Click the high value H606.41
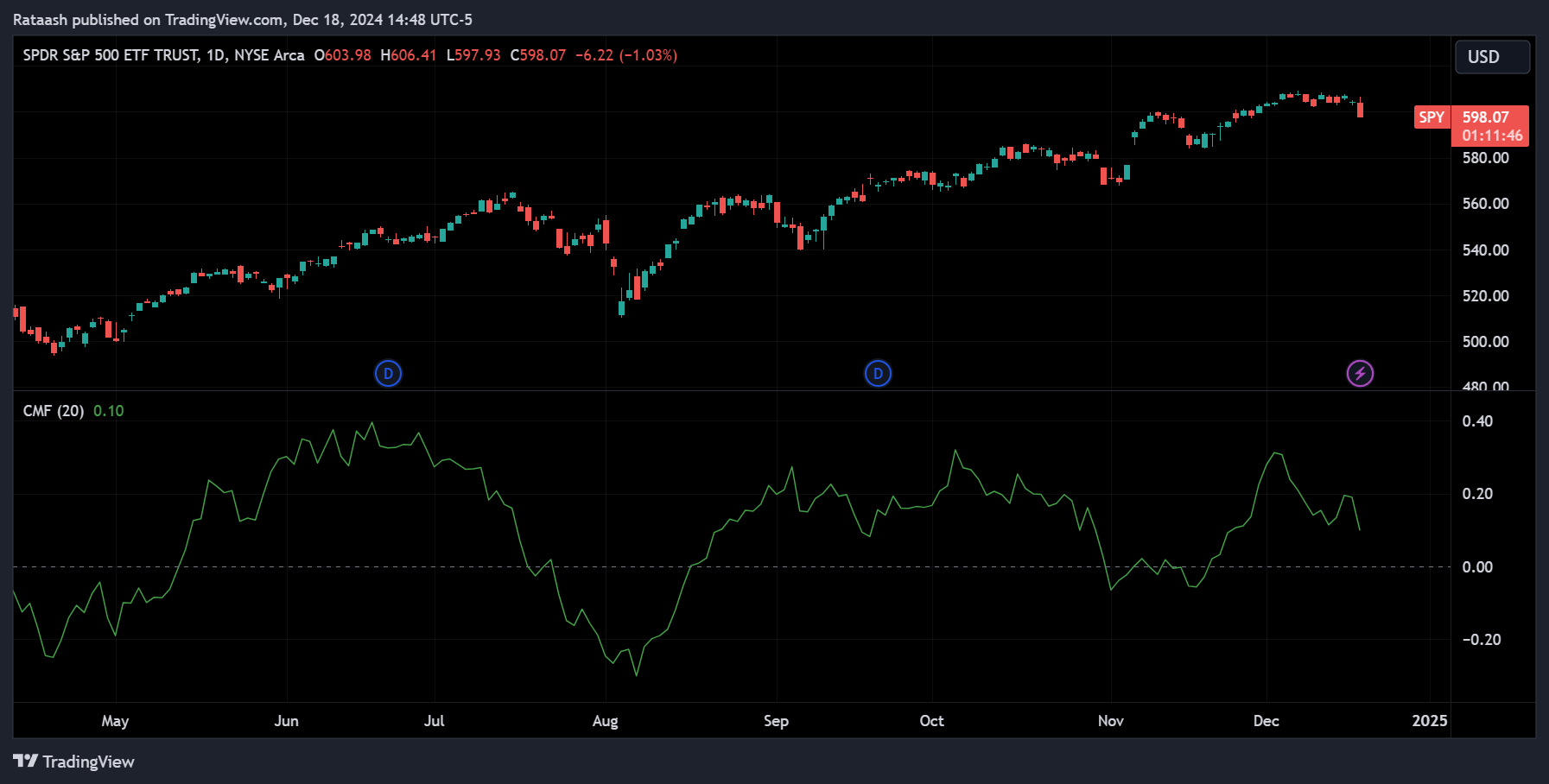 point(408,55)
